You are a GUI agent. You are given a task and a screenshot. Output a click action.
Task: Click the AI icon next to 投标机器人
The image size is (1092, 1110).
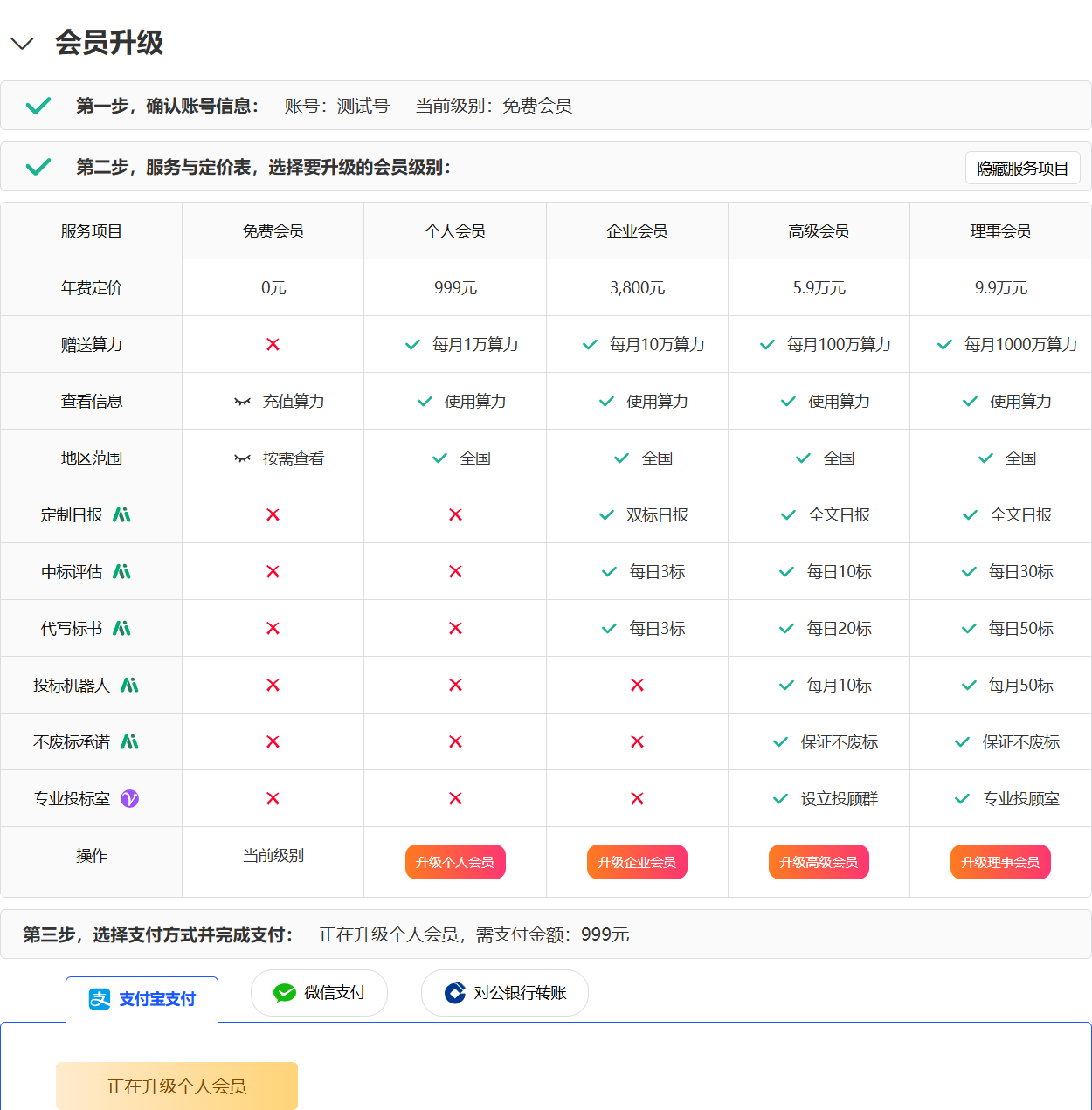click(129, 686)
